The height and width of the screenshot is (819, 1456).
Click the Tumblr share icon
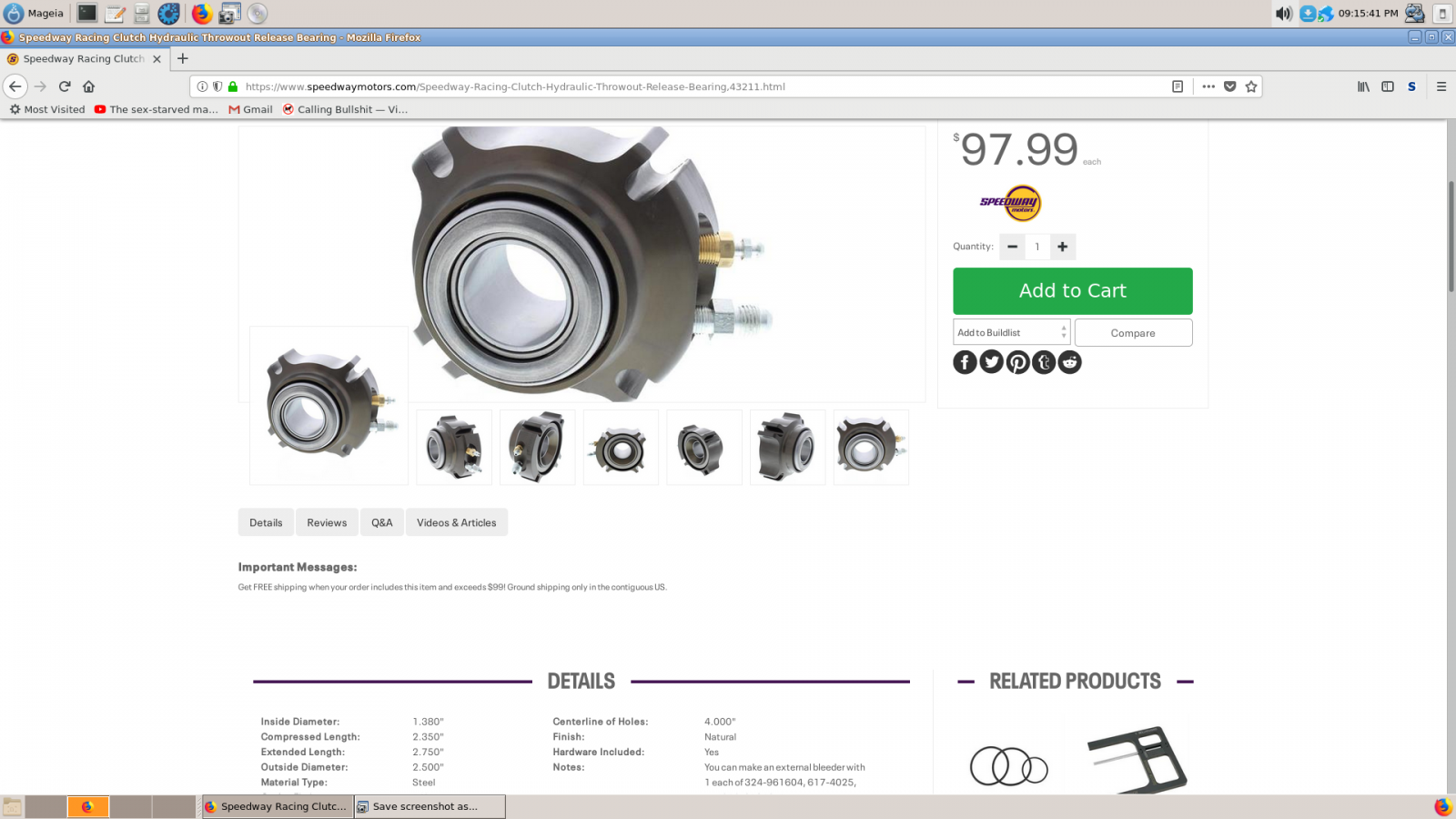(x=1044, y=362)
